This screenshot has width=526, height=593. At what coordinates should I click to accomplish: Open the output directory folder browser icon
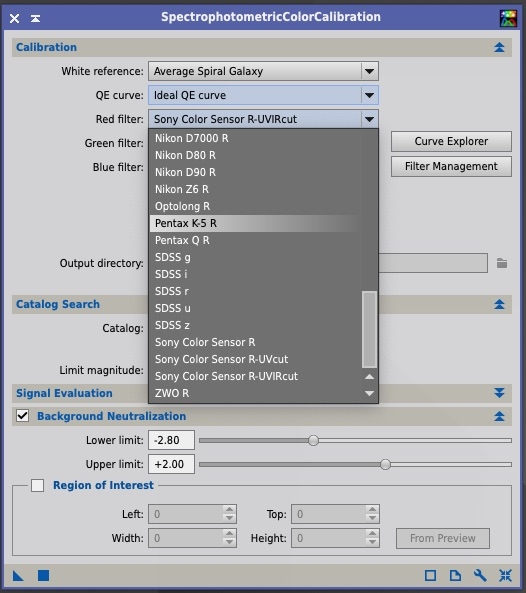(x=502, y=263)
